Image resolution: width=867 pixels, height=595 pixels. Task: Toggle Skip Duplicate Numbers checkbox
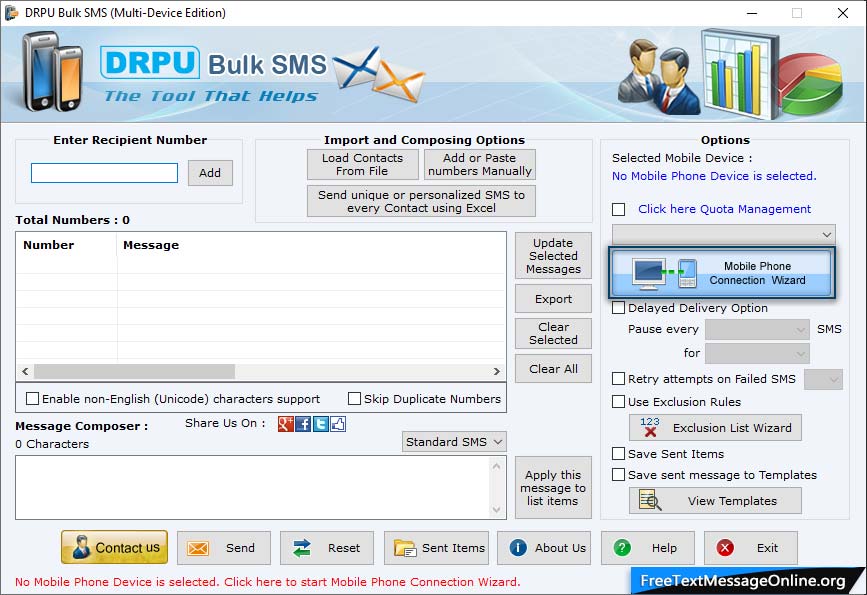click(x=354, y=399)
